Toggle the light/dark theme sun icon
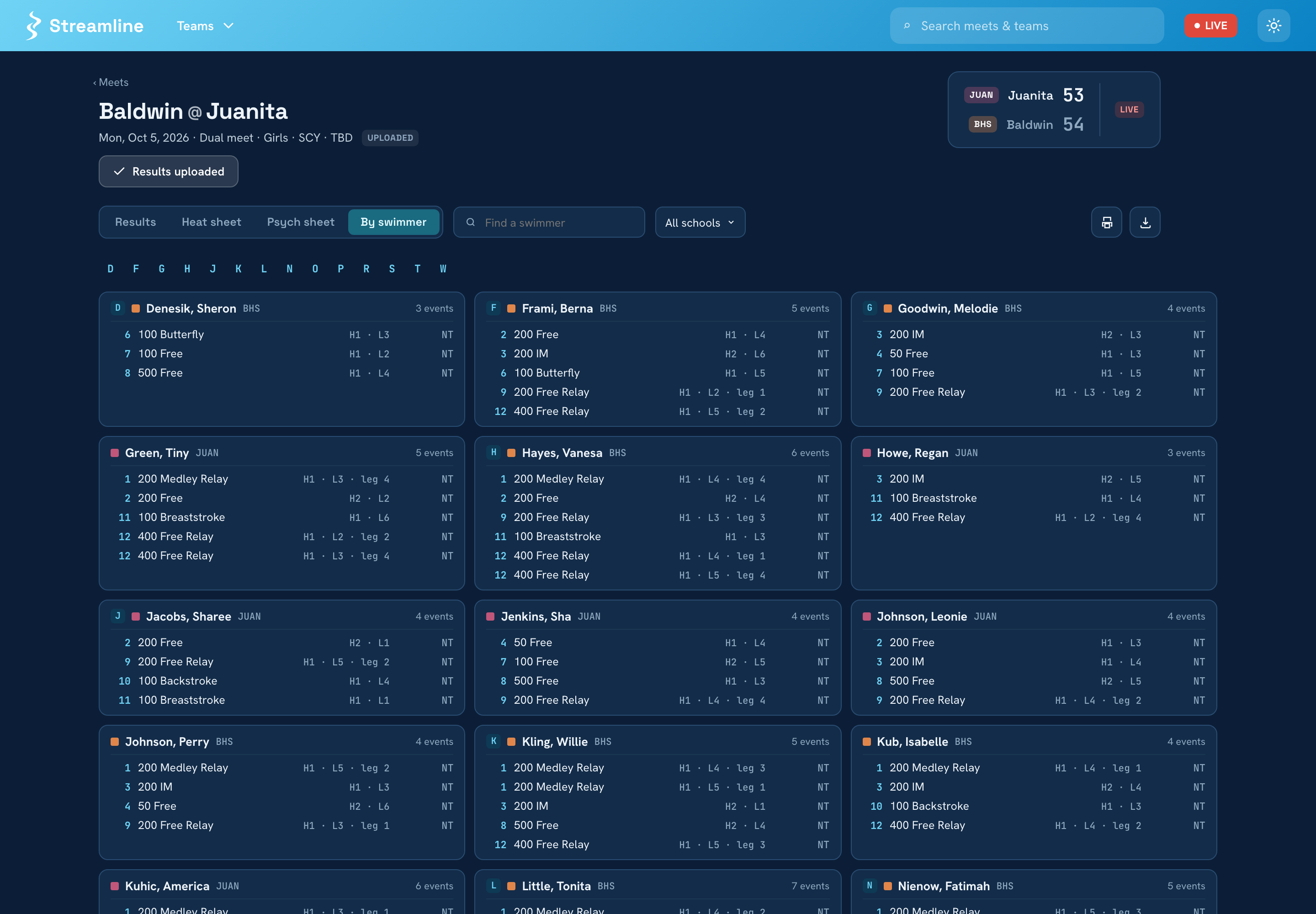This screenshot has width=1316, height=914. tap(1273, 26)
